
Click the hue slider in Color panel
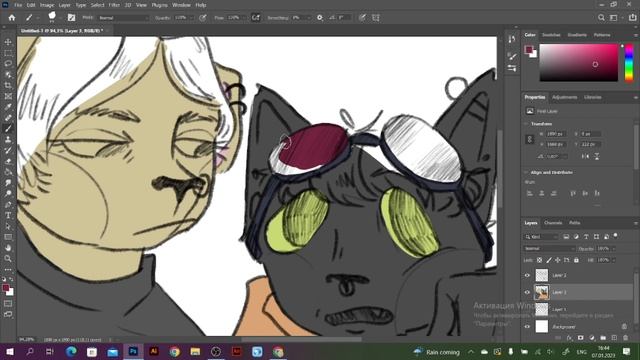pyautogui.click(x=629, y=62)
